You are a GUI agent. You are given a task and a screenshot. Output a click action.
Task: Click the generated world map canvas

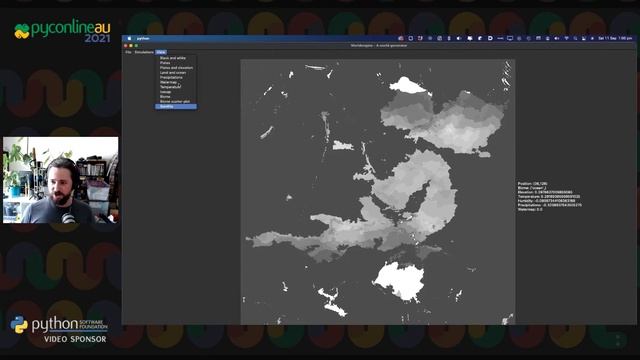[x=378, y=192]
